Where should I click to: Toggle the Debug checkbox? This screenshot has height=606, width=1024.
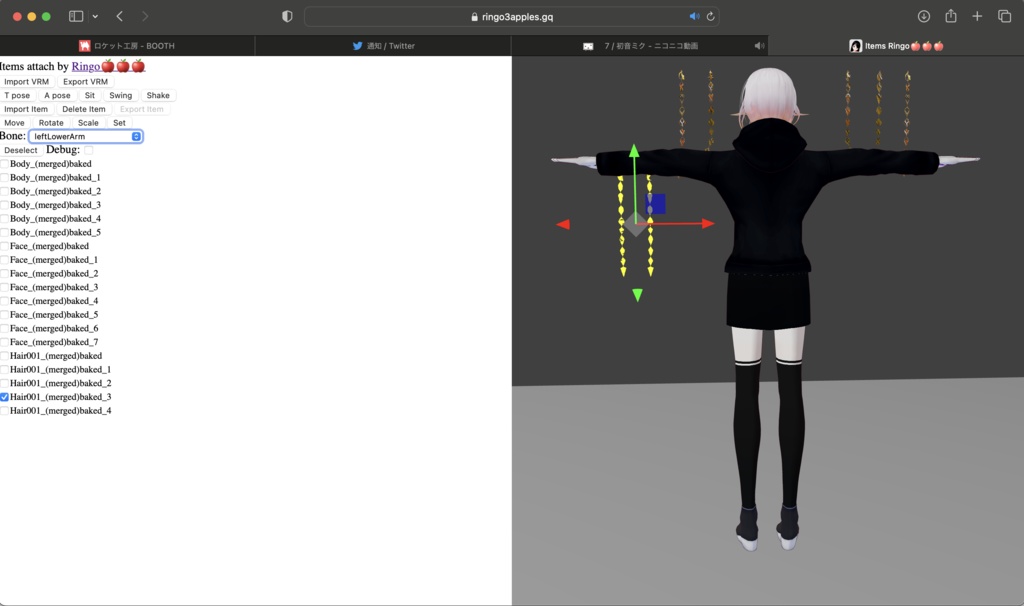tap(88, 150)
